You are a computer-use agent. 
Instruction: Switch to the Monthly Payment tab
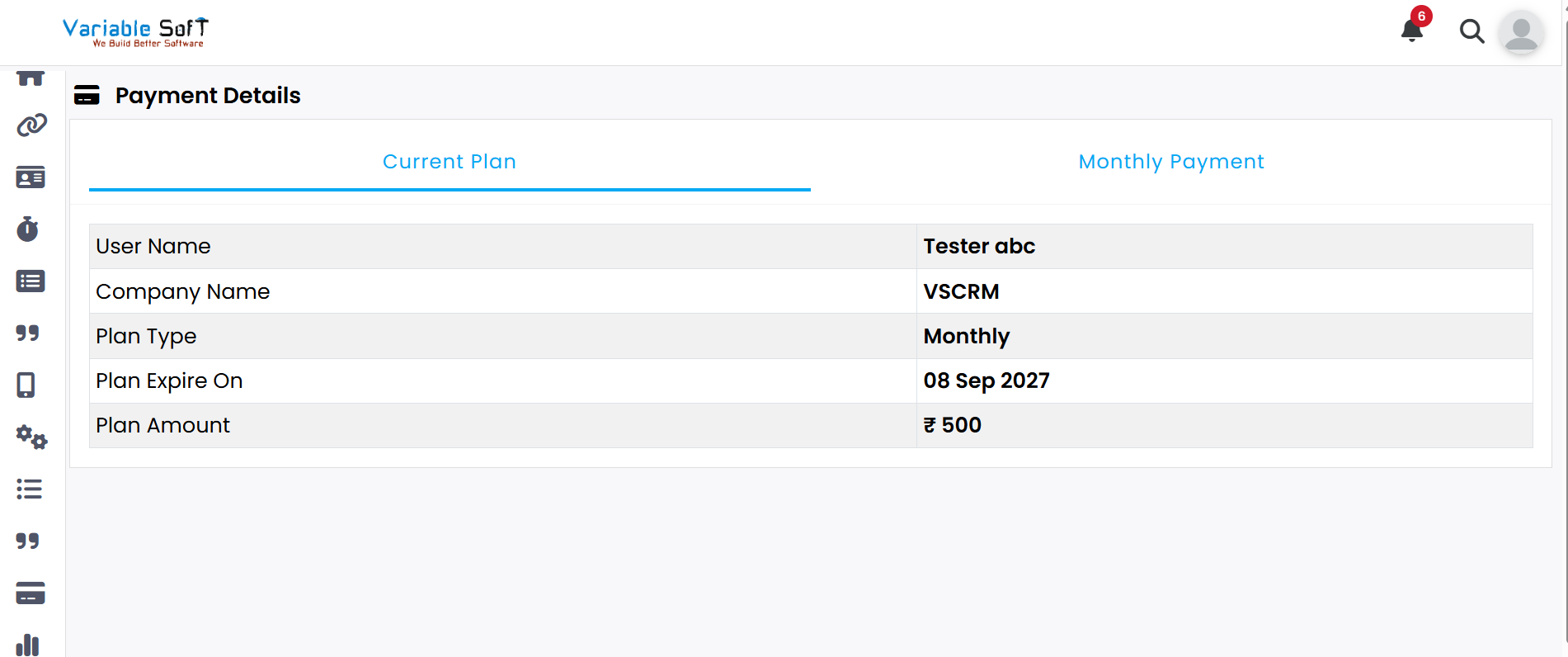[x=1171, y=162]
